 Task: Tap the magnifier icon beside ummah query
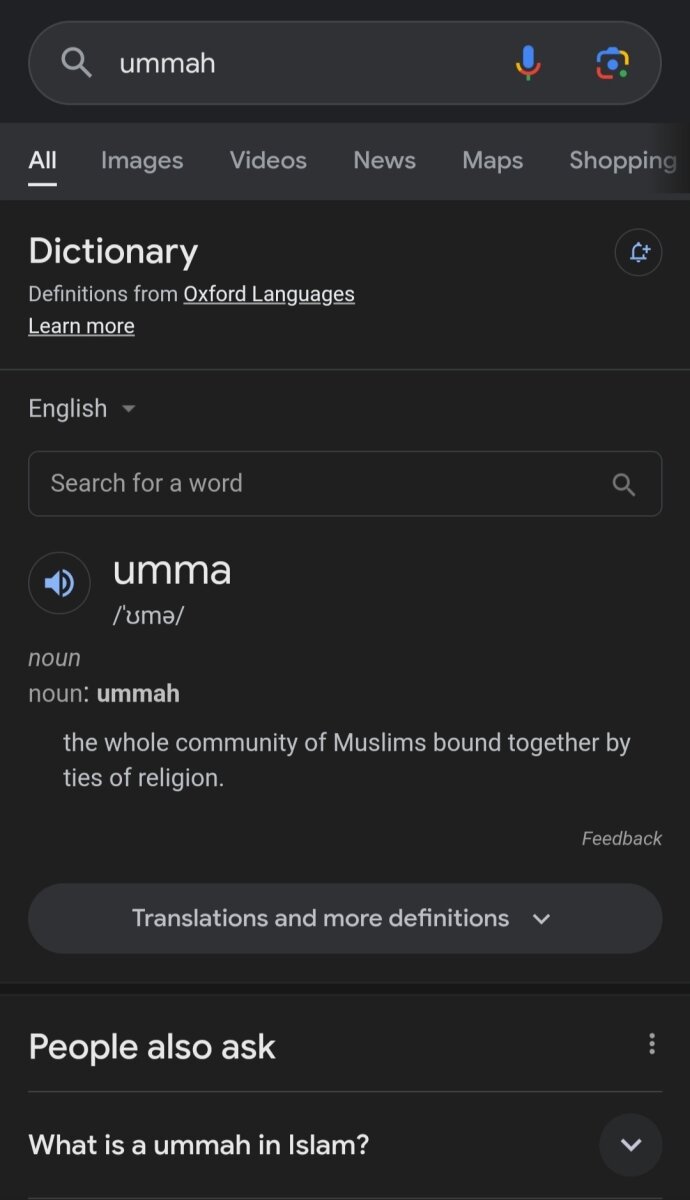(76, 63)
